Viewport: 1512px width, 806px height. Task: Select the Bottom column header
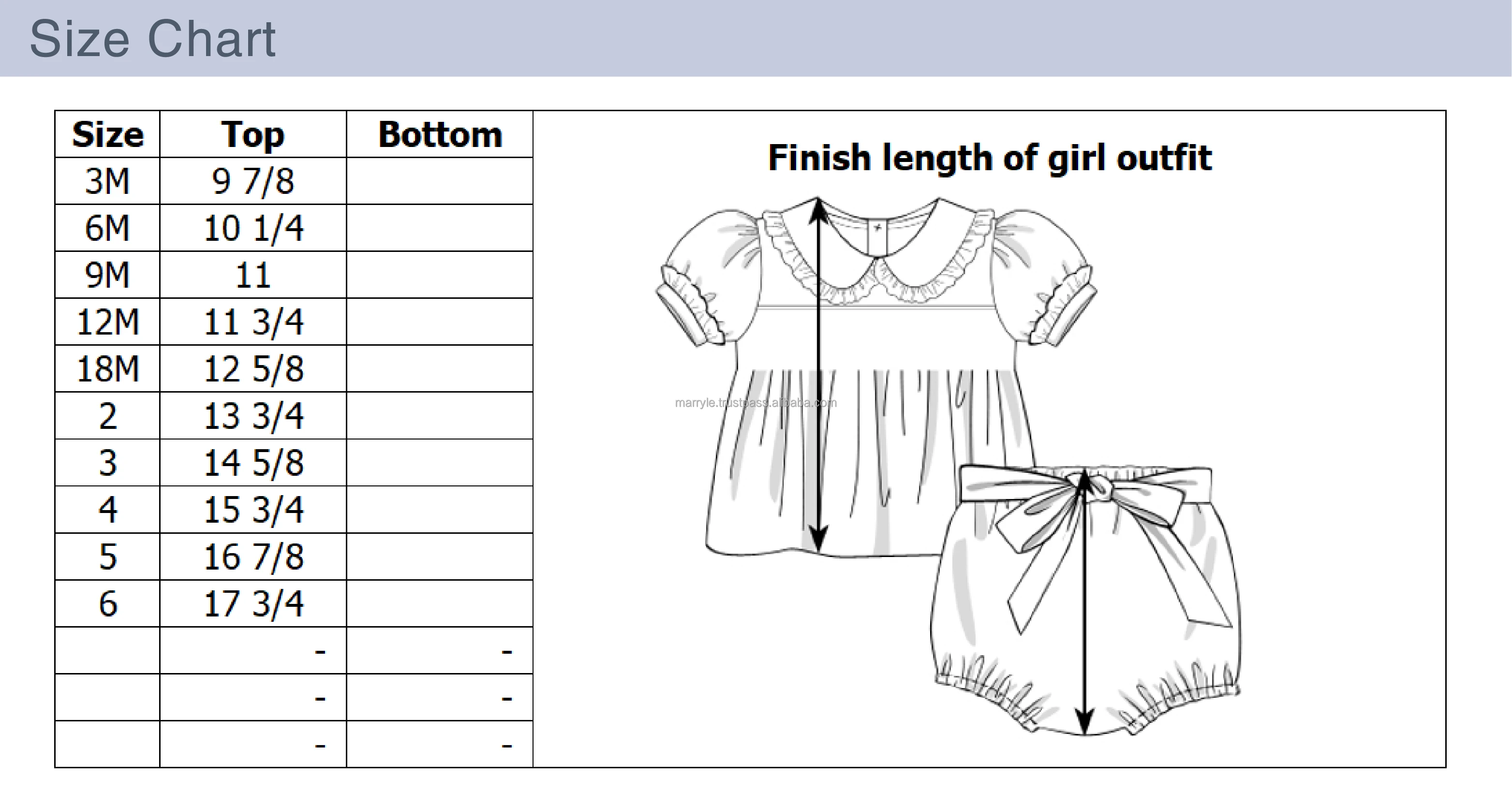click(x=440, y=134)
